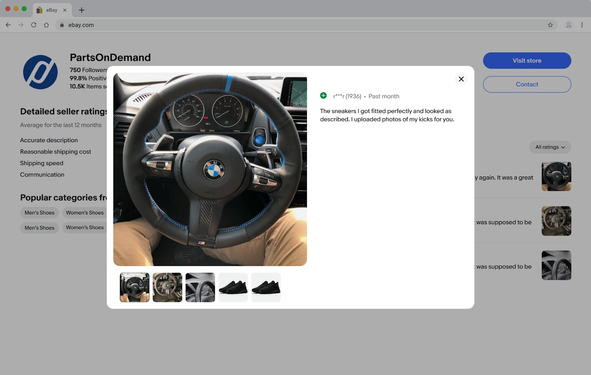This screenshot has width=591, height=375.
Task: Open browser three-dot menu
Action: pyautogui.click(x=582, y=25)
